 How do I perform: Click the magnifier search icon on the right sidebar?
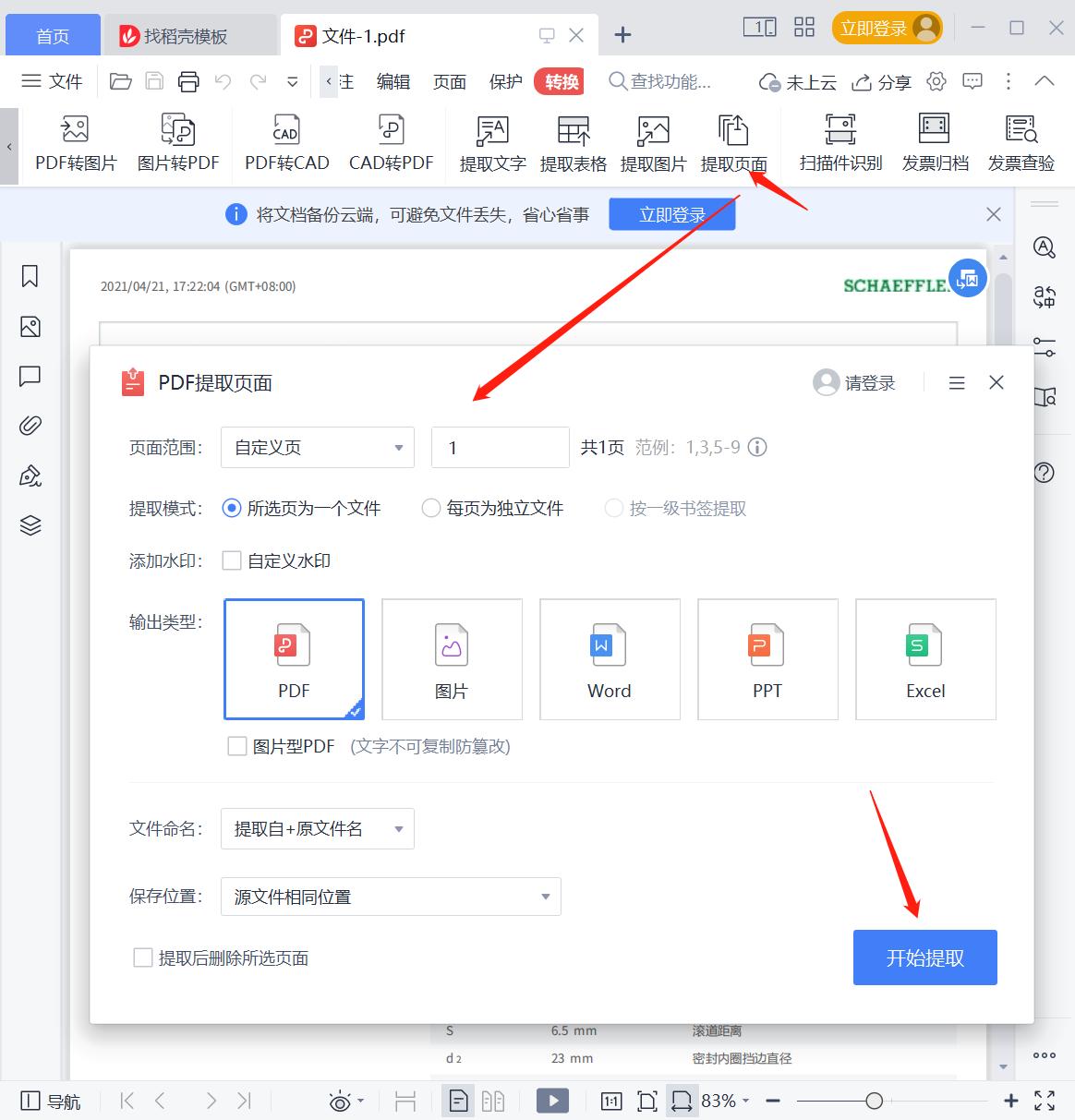coord(1044,247)
